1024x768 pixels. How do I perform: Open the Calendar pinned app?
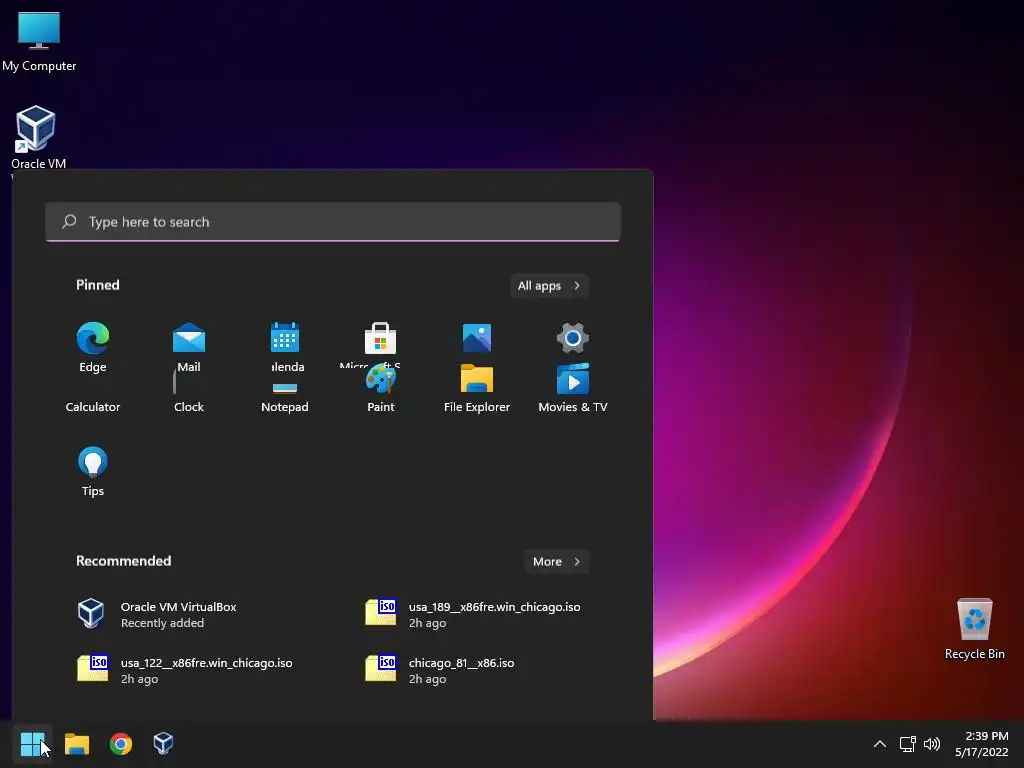(285, 347)
